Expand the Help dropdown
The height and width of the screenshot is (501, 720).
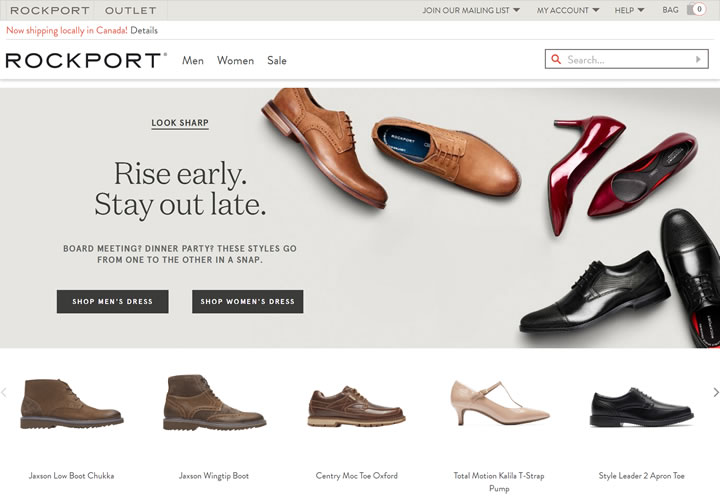(x=630, y=10)
